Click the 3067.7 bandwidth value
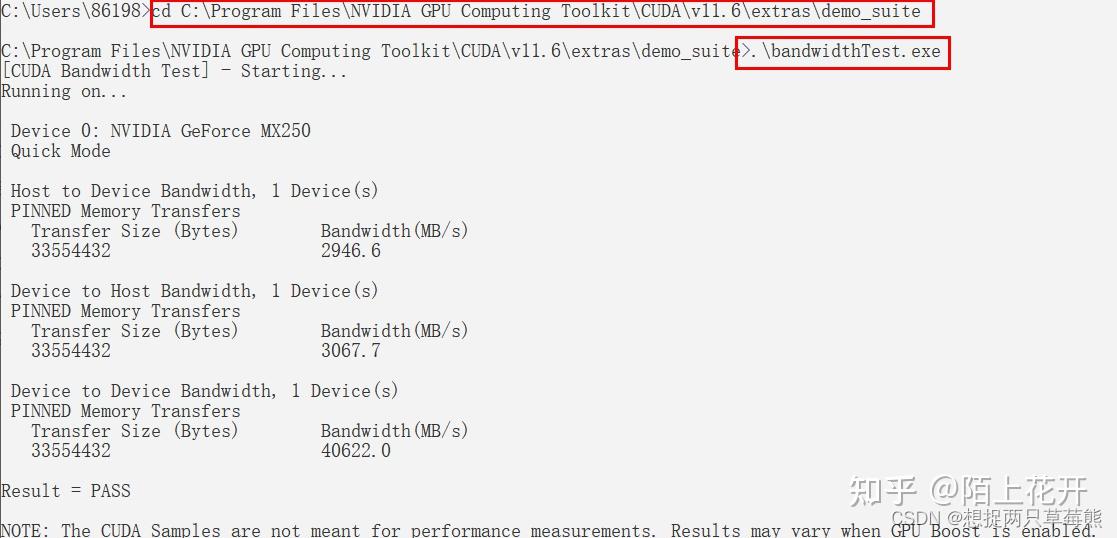Screen dimensions: 1117x538 tap(350, 351)
